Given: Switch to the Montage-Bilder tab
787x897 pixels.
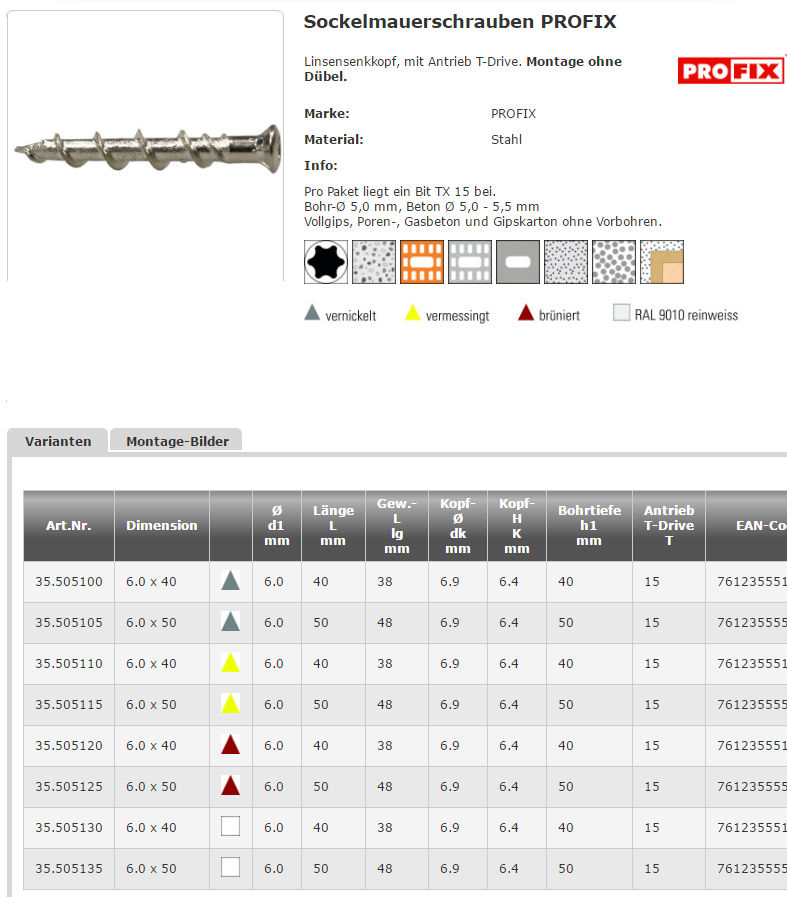Looking at the screenshot, I should pos(177,441).
